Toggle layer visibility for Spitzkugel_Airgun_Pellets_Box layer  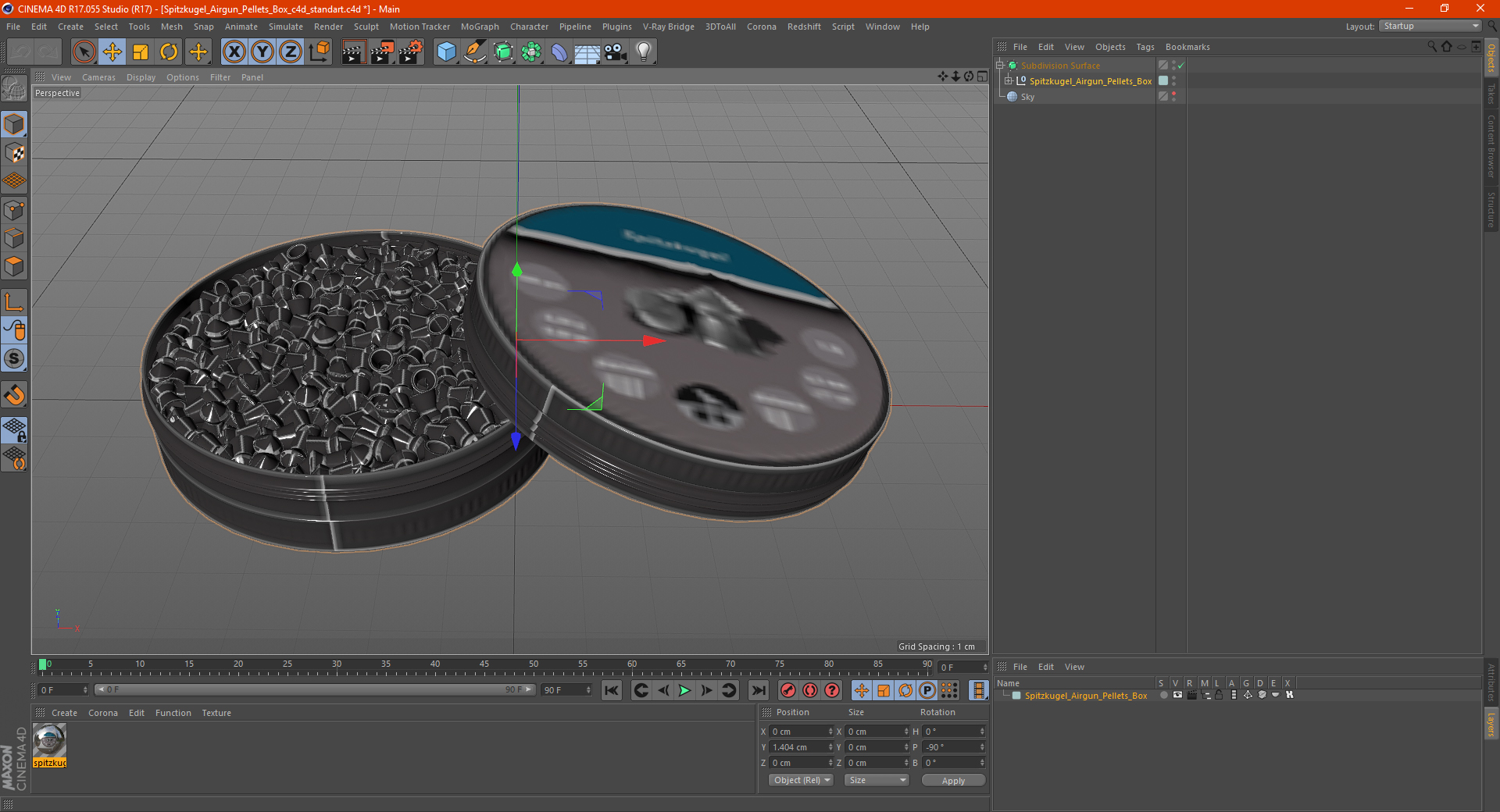tap(1177, 695)
